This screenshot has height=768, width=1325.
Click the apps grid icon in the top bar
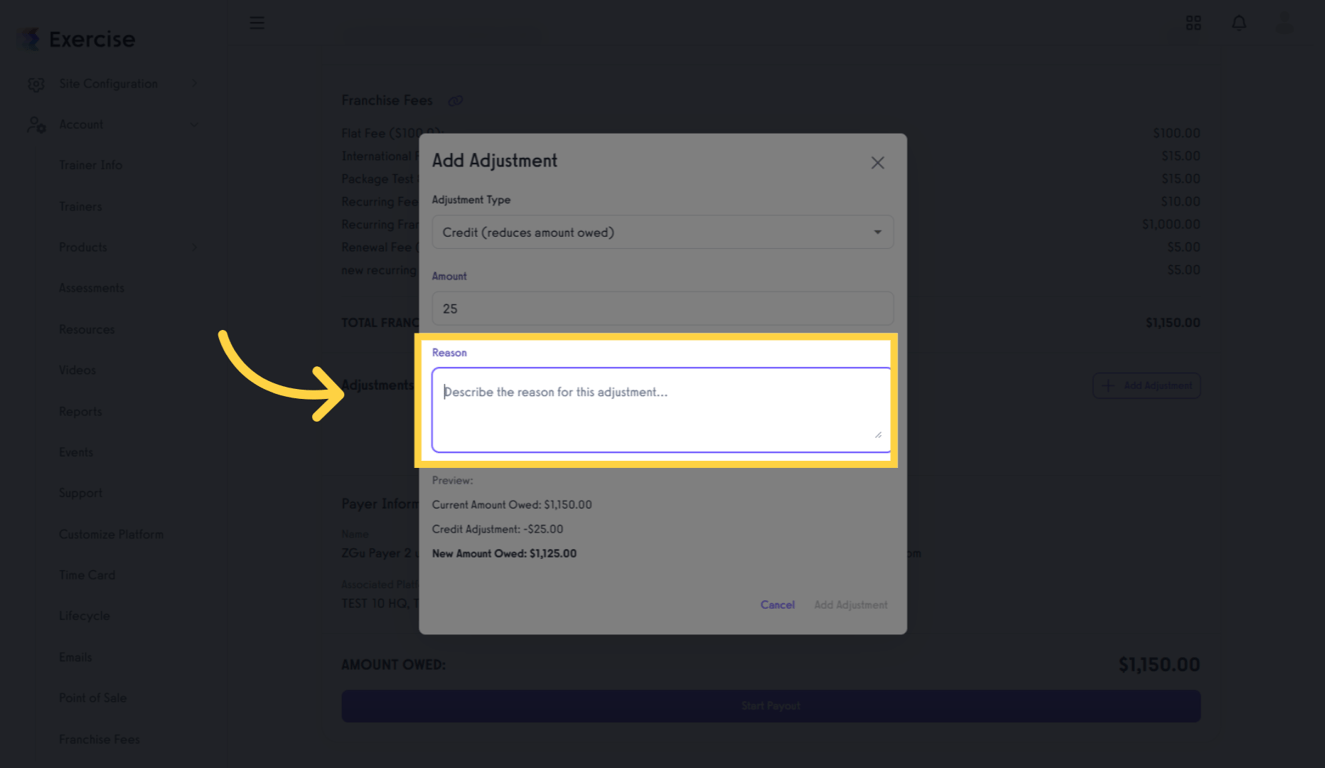(x=1193, y=22)
